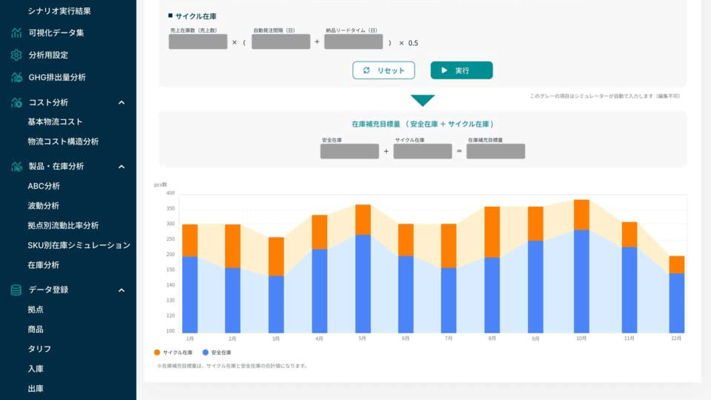This screenshot has width=711, height=400.
Task: Toggle 安全在庫 blue legend series
Action: click(205, 353)
